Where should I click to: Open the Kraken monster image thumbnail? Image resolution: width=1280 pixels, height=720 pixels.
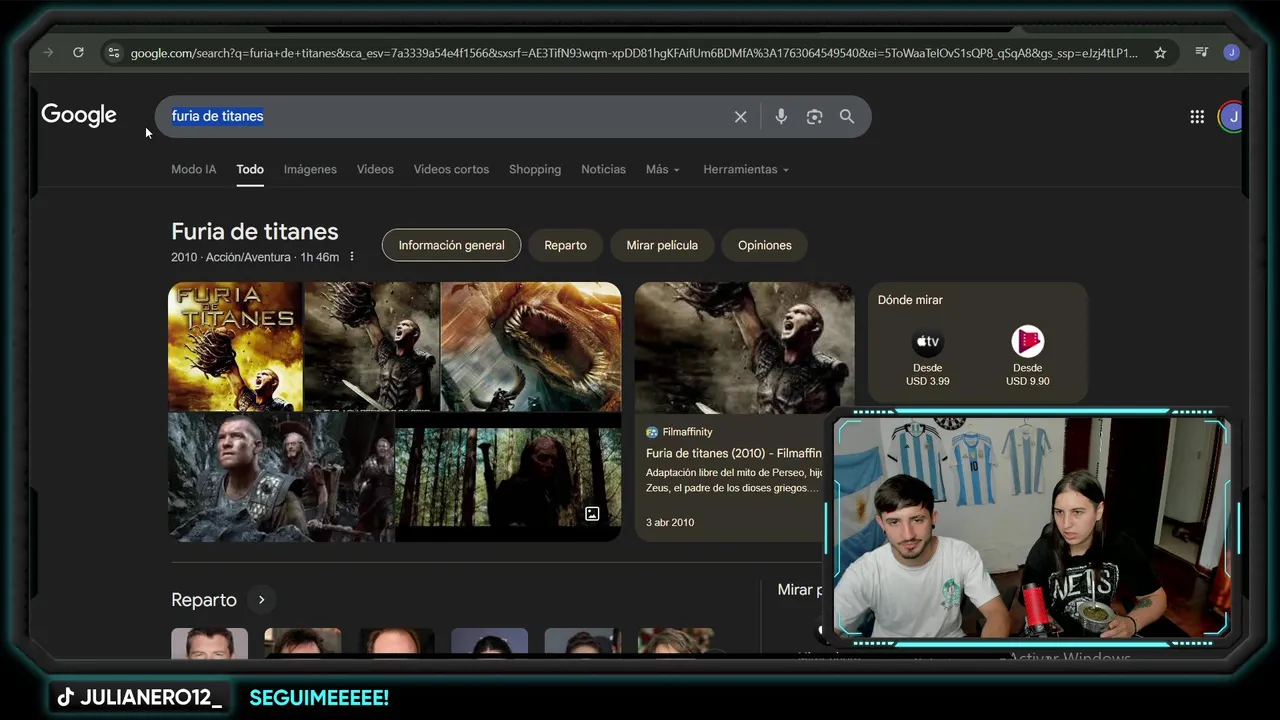tap(531, 346)
